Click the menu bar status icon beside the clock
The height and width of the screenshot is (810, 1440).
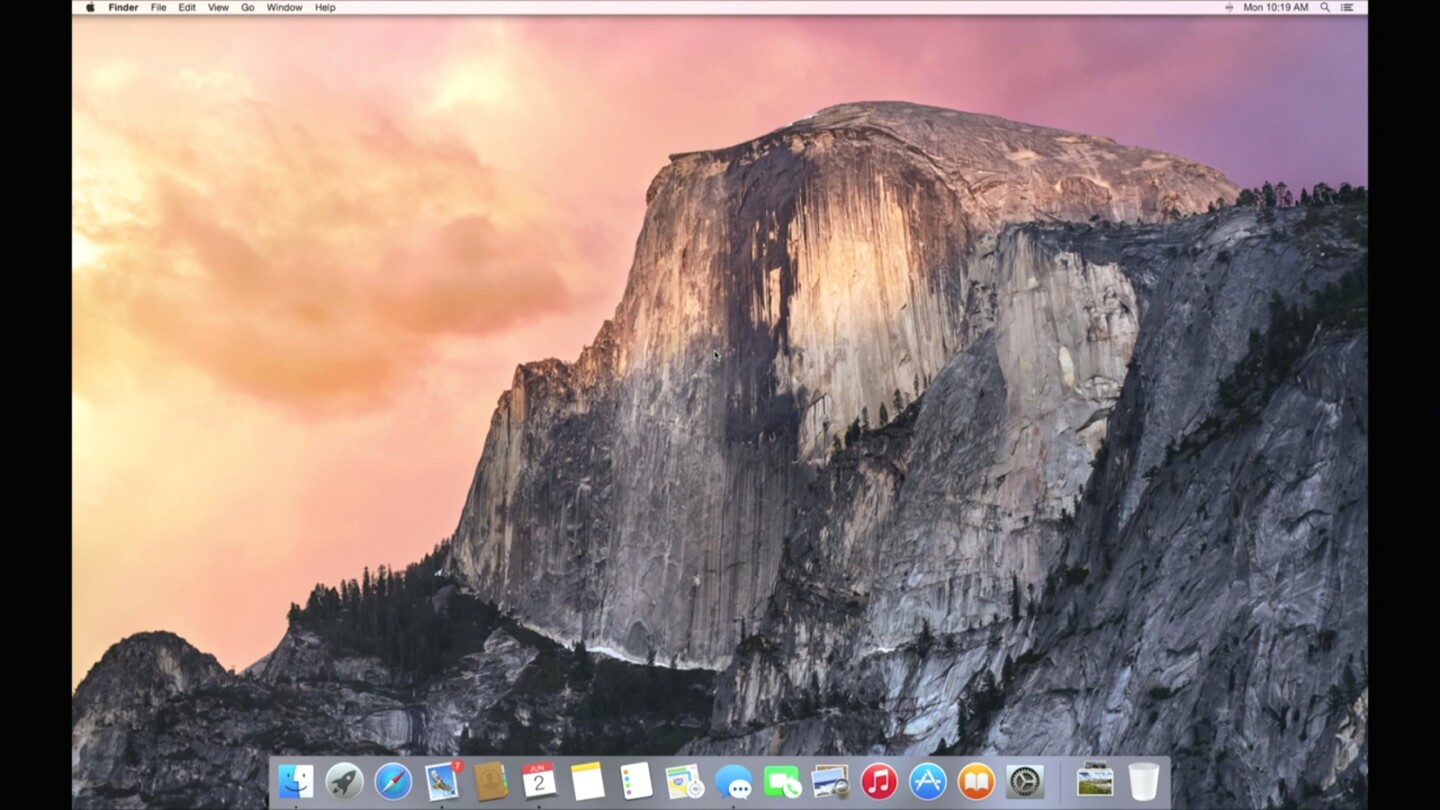pos(1229,7)
